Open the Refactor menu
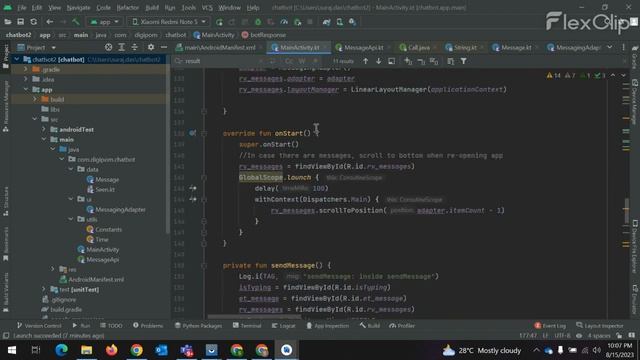The width and height of the screenshot is (640, 360). pos(127,7)
